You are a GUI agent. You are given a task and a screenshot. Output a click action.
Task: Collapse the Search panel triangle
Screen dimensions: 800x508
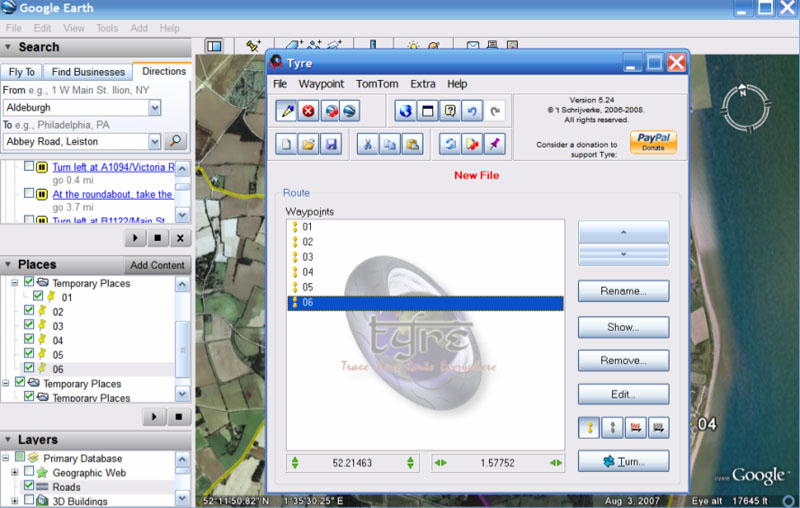[8, 47]
